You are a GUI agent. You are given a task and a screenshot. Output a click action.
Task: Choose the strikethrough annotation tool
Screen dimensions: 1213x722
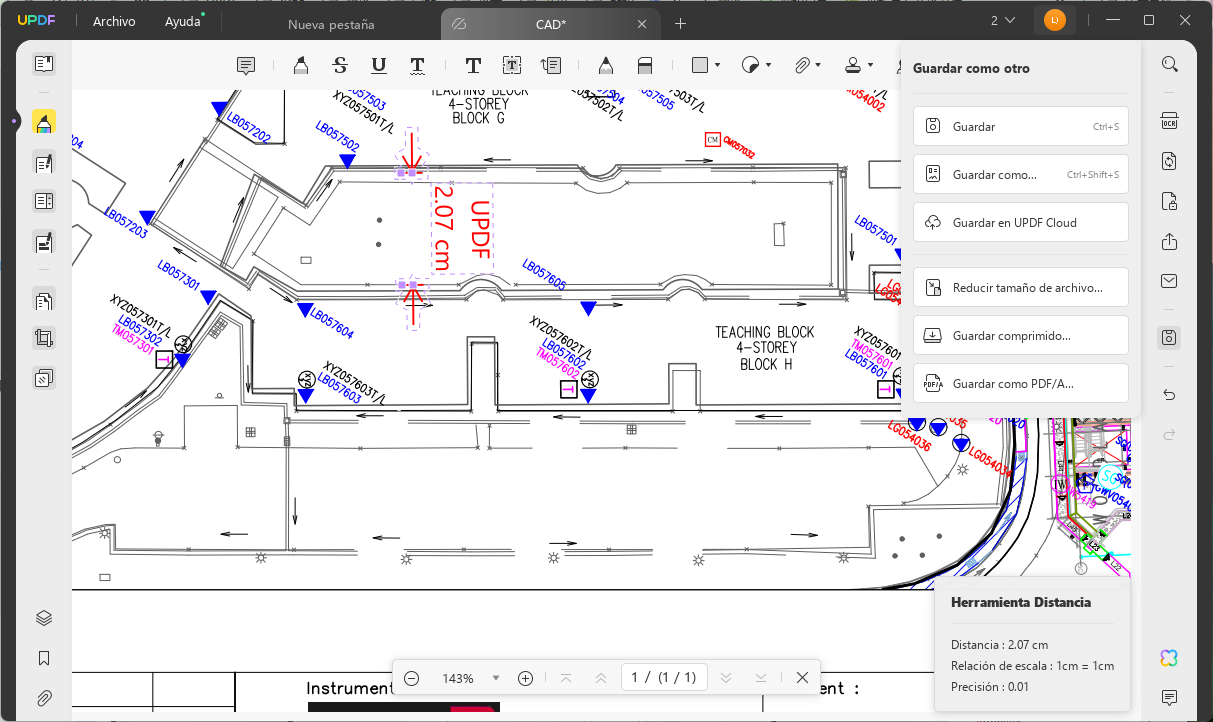coord(340,65)
